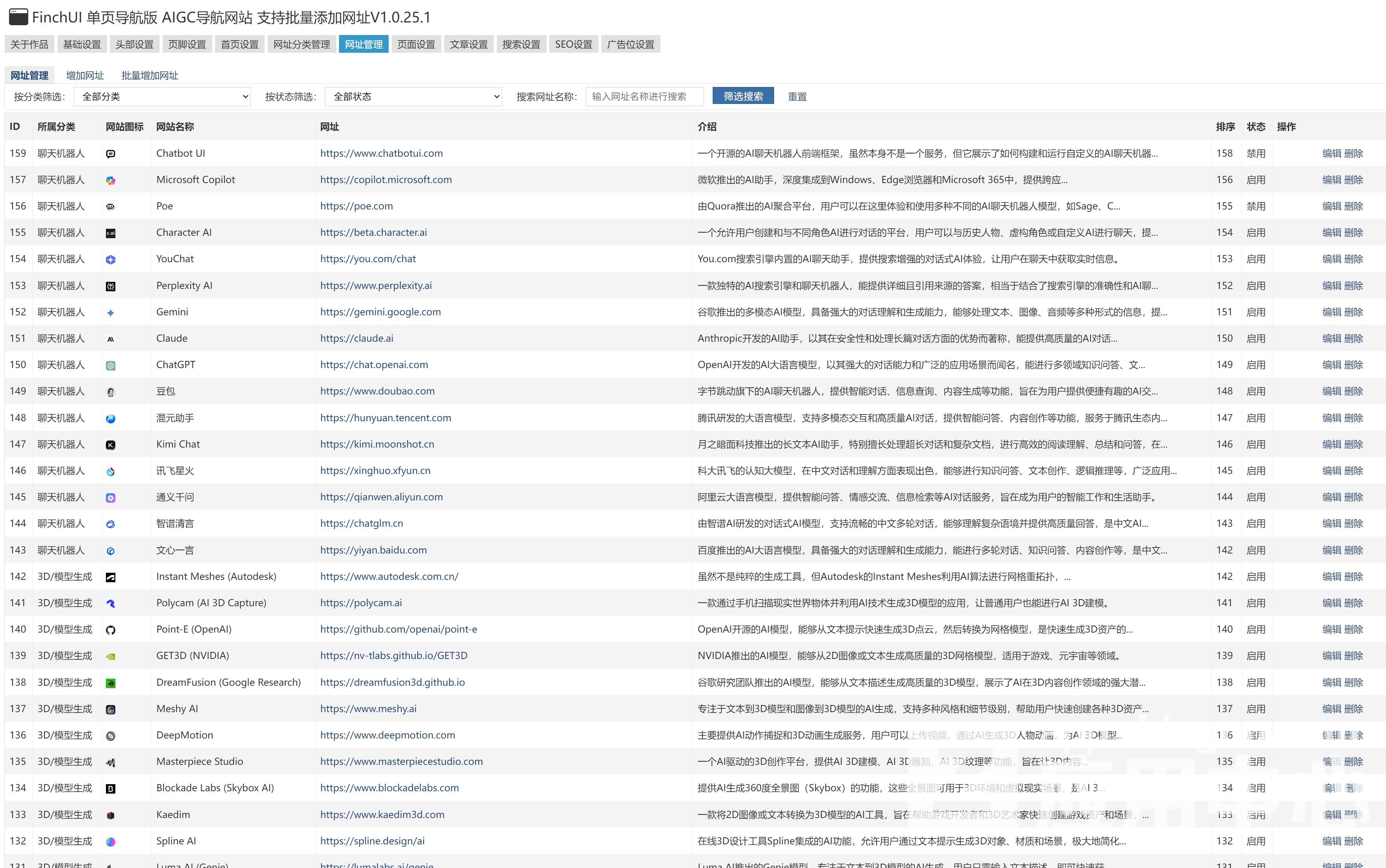The image size is (1386, 868).
Task: Click the Claude site icon
Action: coord(111,339)
